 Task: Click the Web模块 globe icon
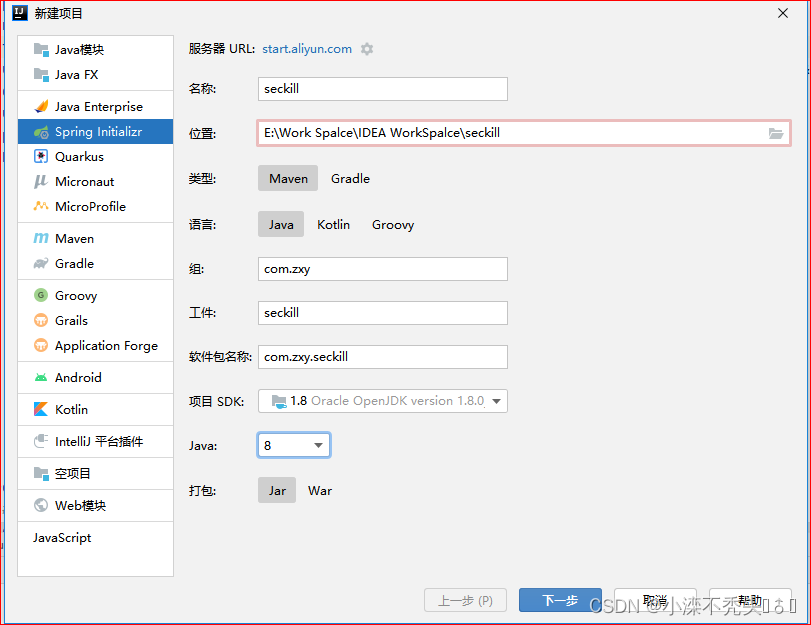(x=41, y=505)
